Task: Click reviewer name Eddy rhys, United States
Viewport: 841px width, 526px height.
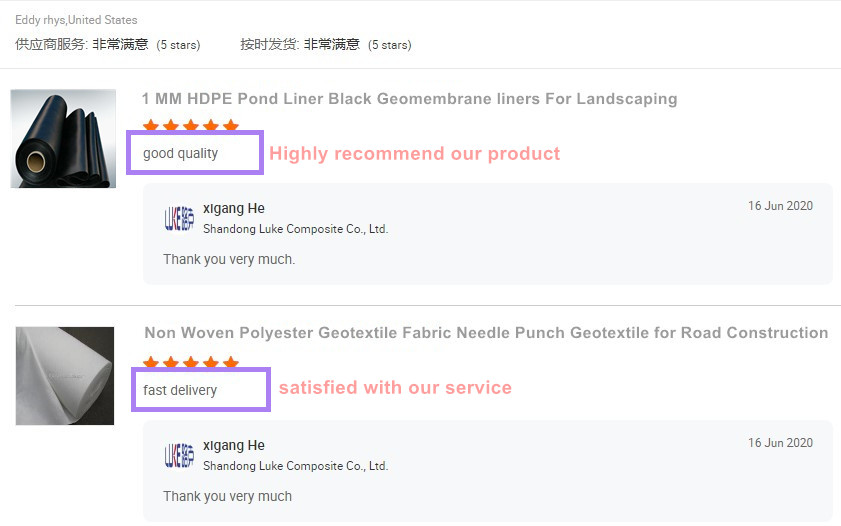Action: (x=76, y=20)
